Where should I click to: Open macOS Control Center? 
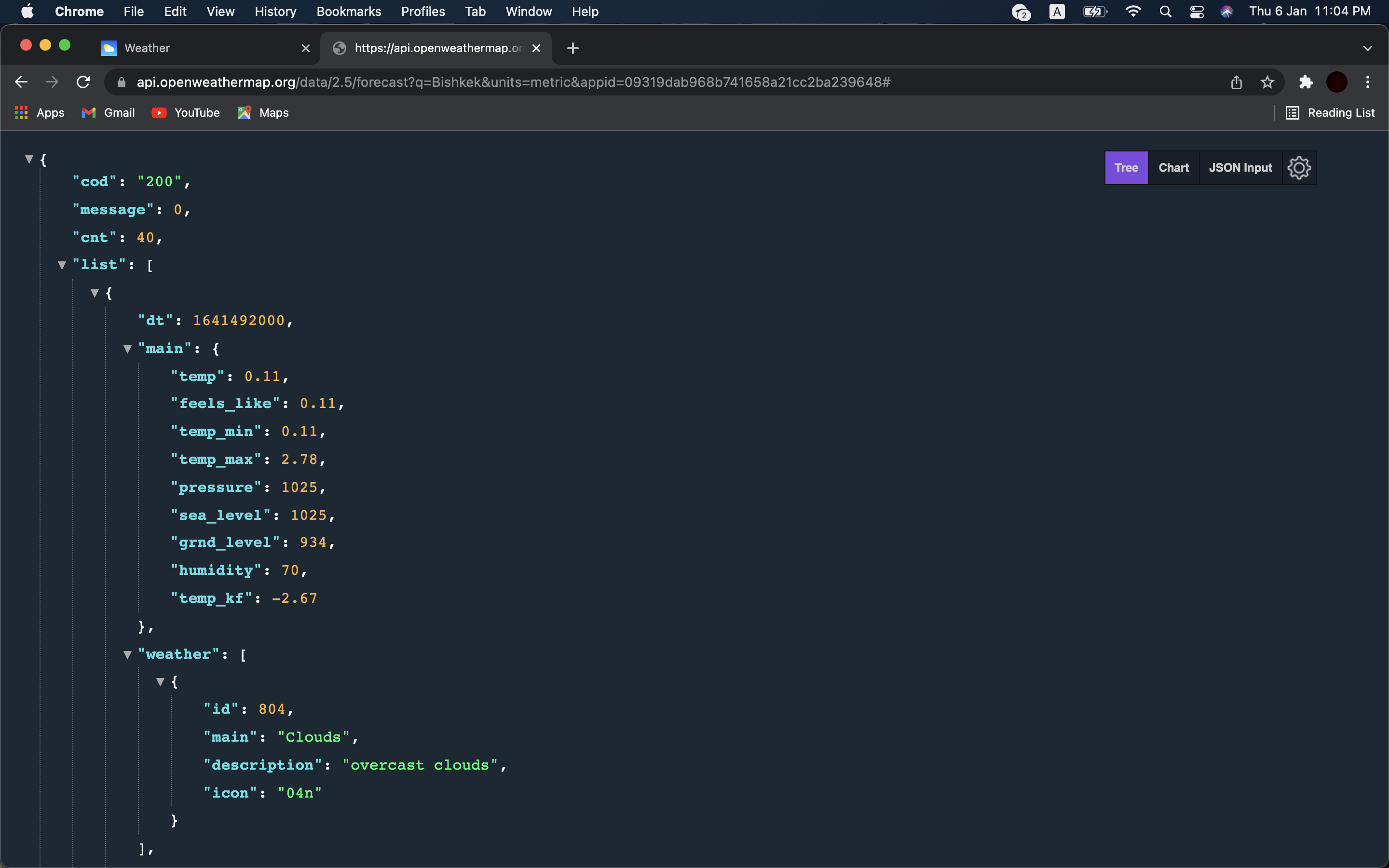[1197, 12]
